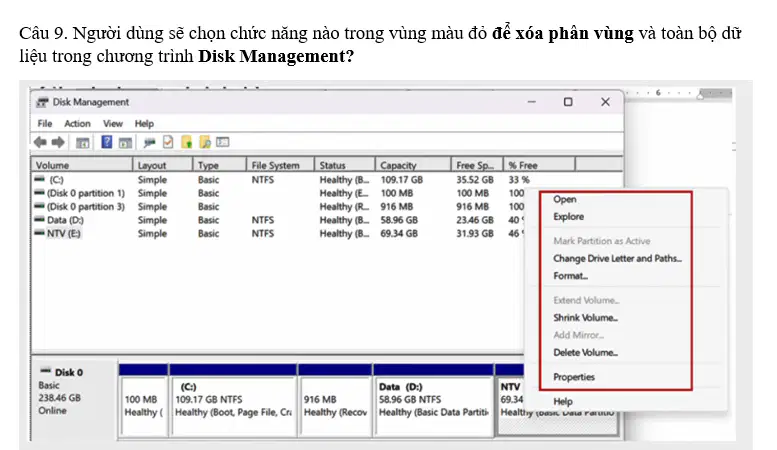Click the Back arrow toolbar icon

(x=40, y=143)
